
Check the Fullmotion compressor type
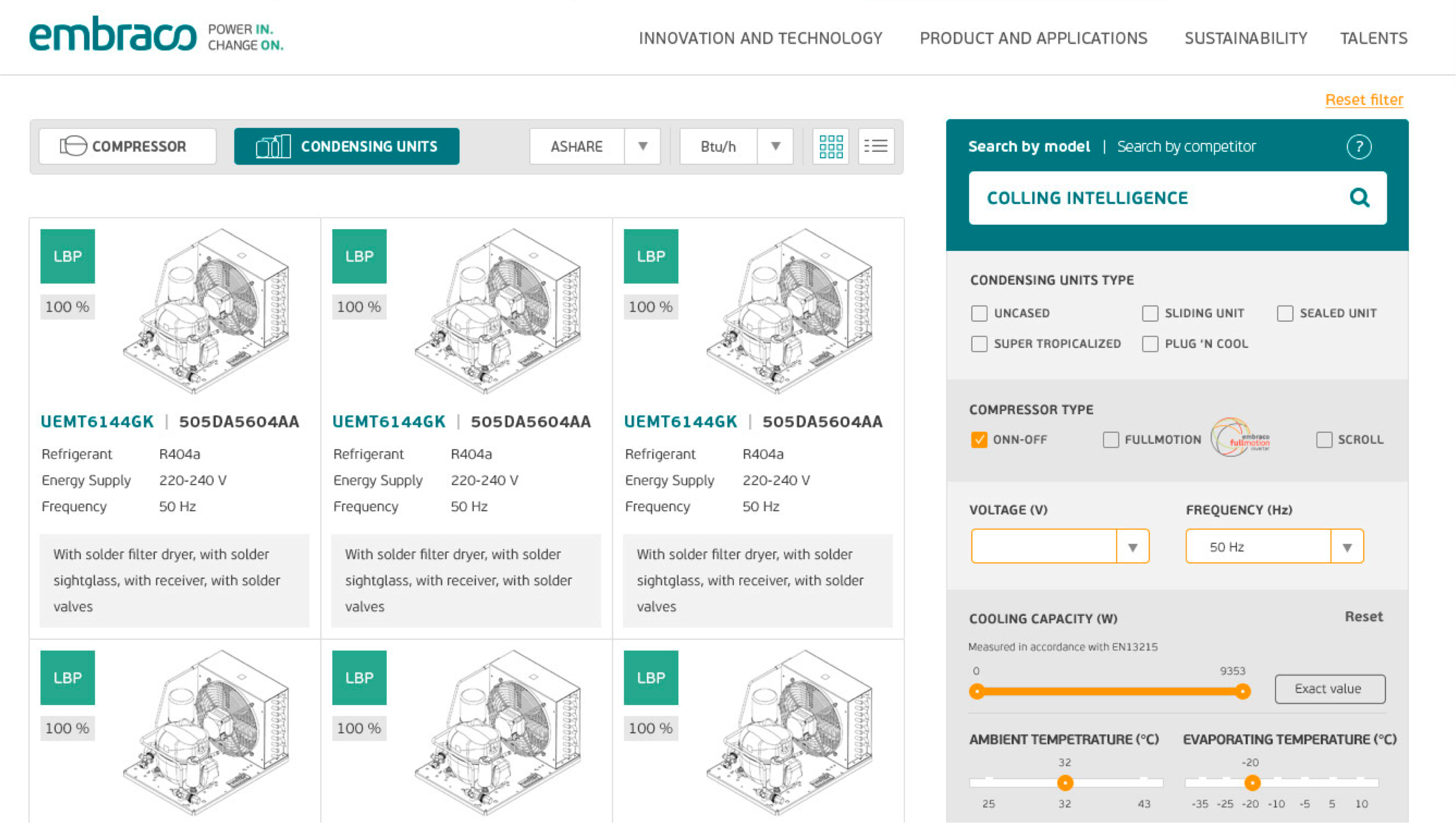point(1111,440)
